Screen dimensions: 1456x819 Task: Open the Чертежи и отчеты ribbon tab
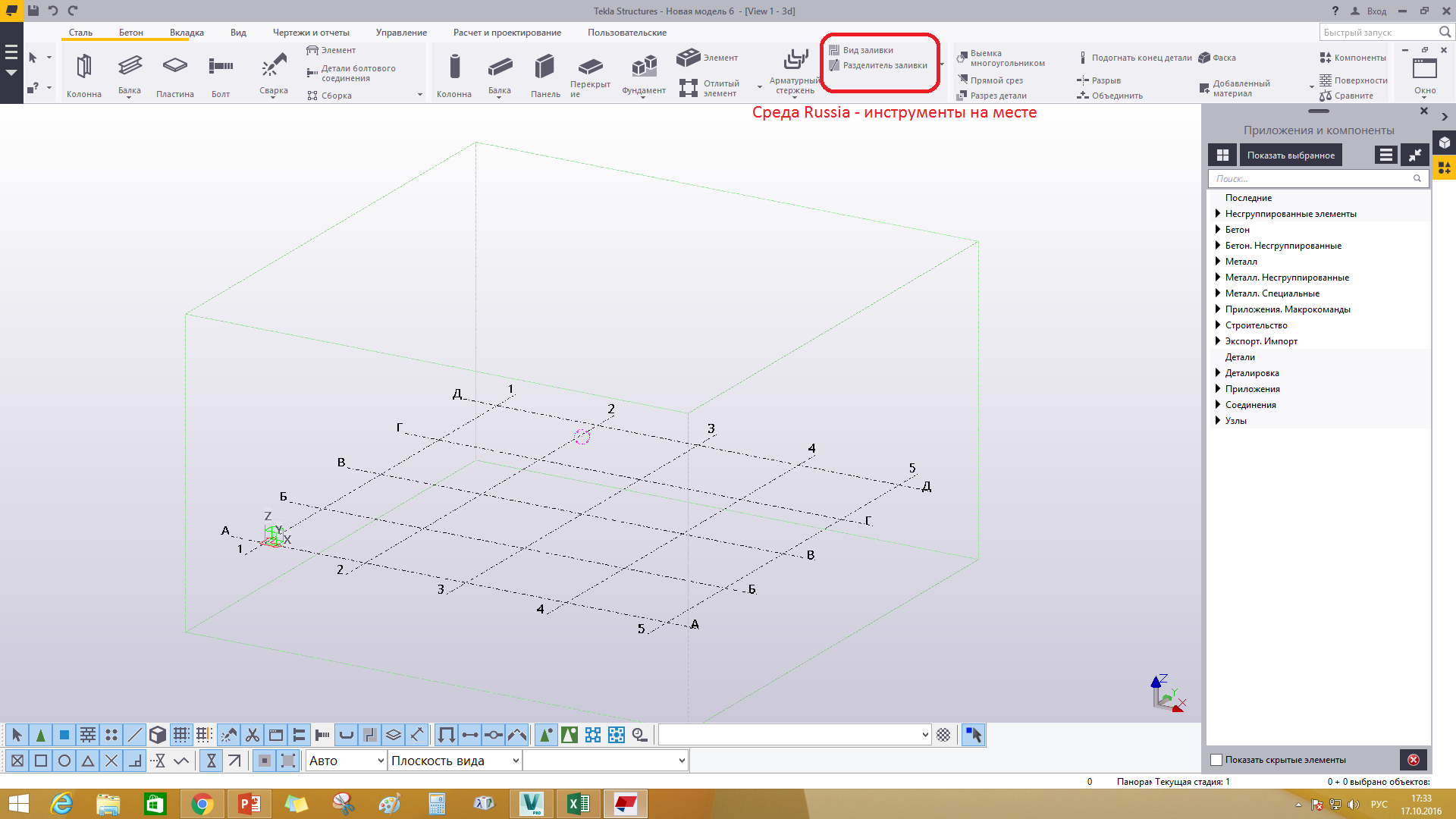tap(311, 33)
